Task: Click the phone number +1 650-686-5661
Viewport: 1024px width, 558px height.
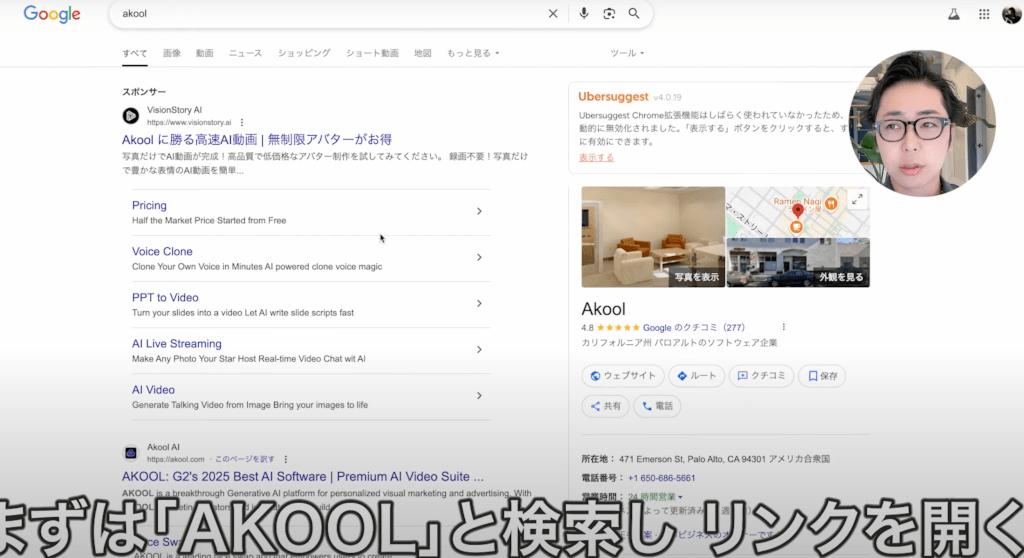Action: (x=661, y=478)
